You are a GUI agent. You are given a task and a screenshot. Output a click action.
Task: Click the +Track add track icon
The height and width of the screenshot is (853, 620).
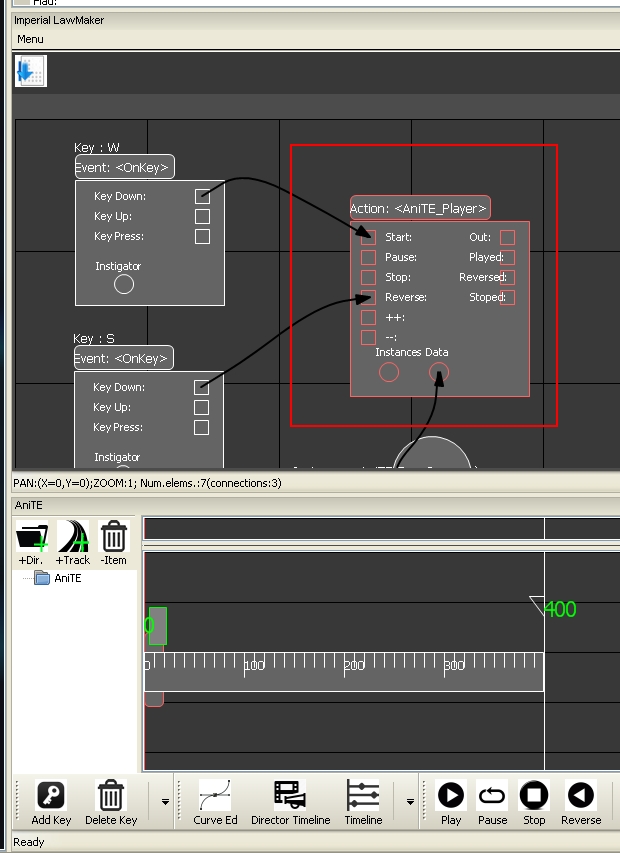click(73, 543)
